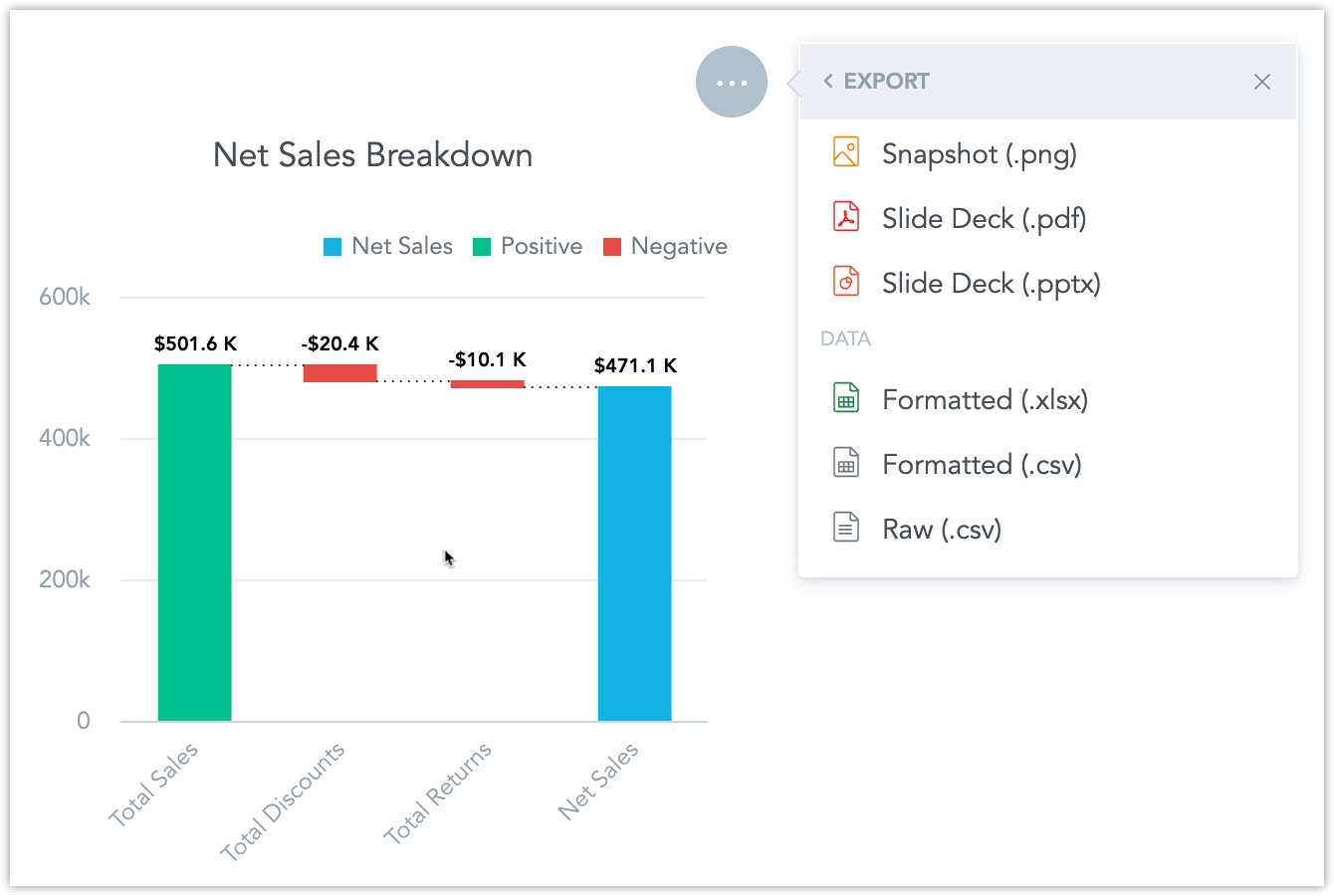1334x896 pixels.
Task: Close the export panel with the X icon
Action: pyautogui.click(x=1262, y=82)
